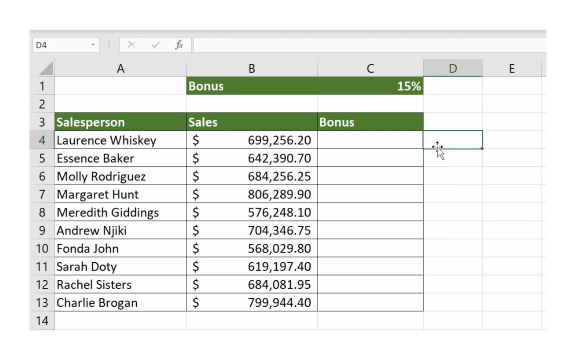
Task: Click the Salesperson header cell
Action: (120, 122)
